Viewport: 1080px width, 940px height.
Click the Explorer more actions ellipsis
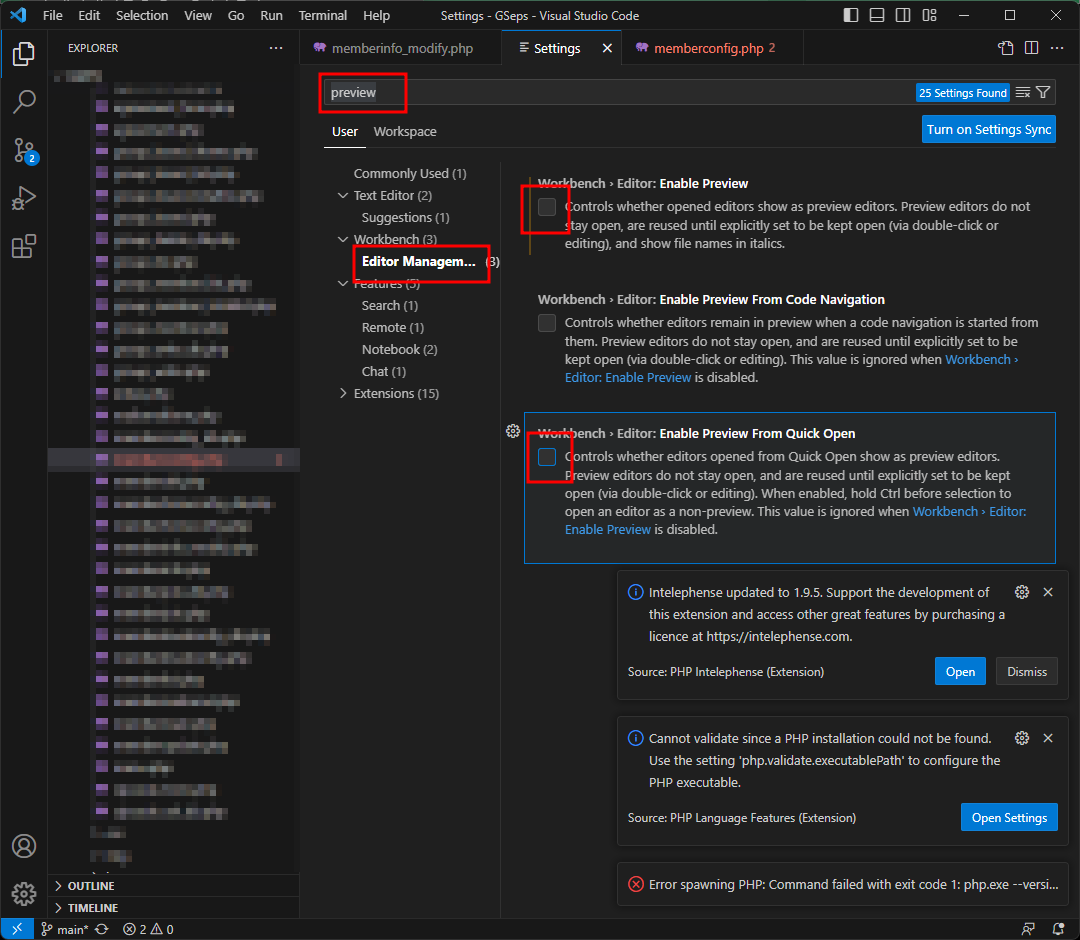276,48
